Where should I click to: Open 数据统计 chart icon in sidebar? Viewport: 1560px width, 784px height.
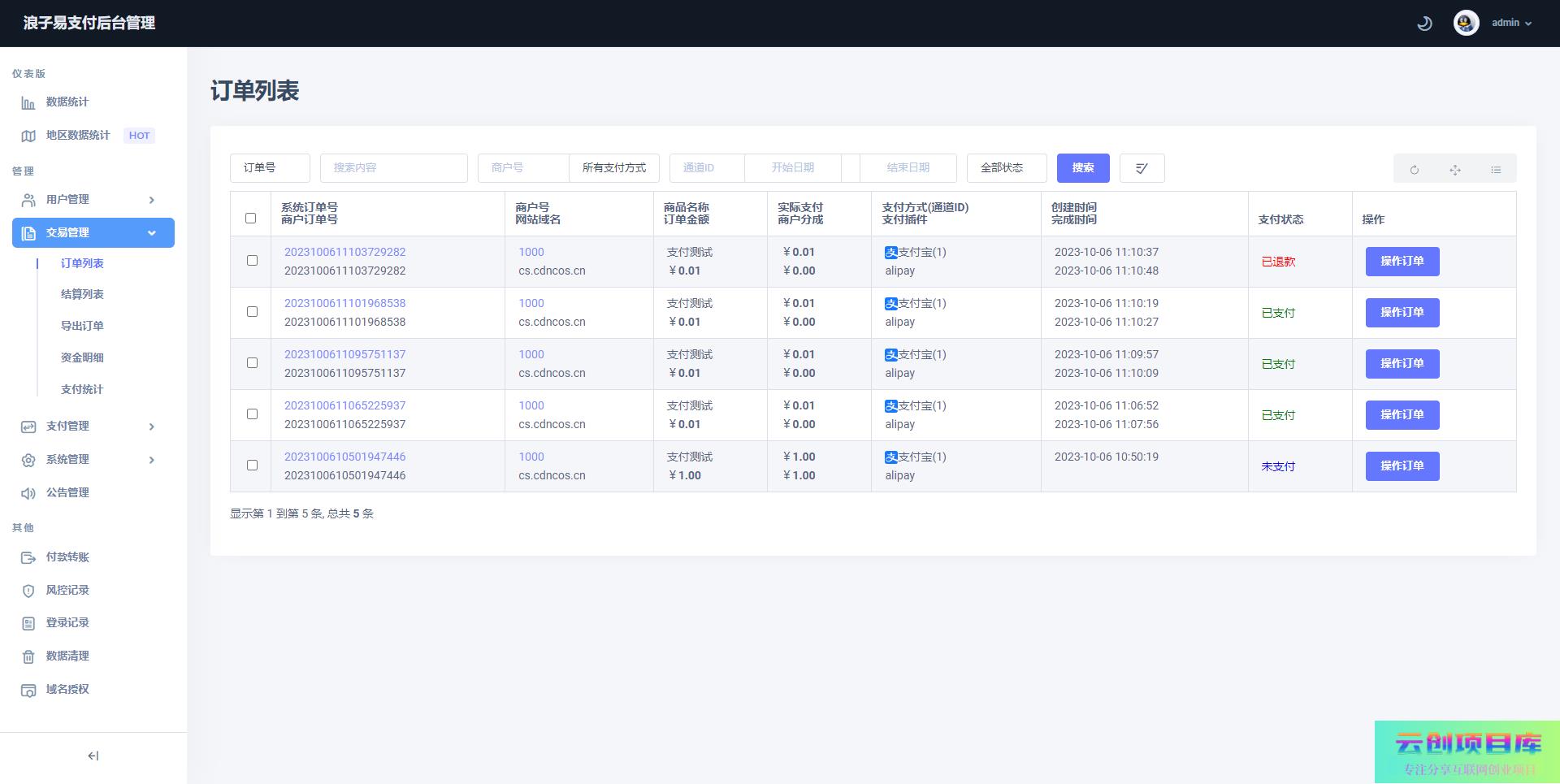[x=28, y=102]
